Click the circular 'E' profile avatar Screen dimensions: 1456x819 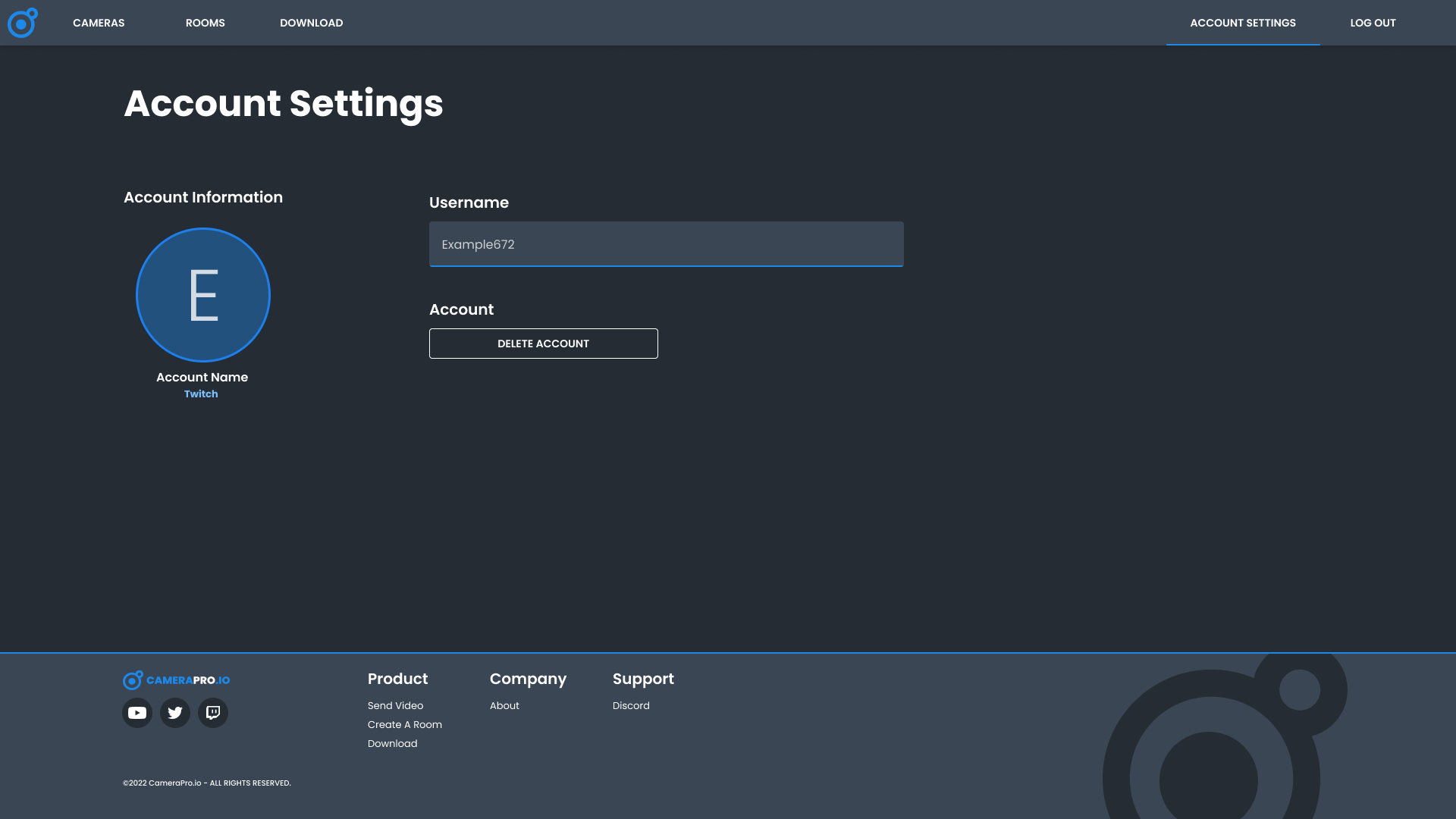203,295
